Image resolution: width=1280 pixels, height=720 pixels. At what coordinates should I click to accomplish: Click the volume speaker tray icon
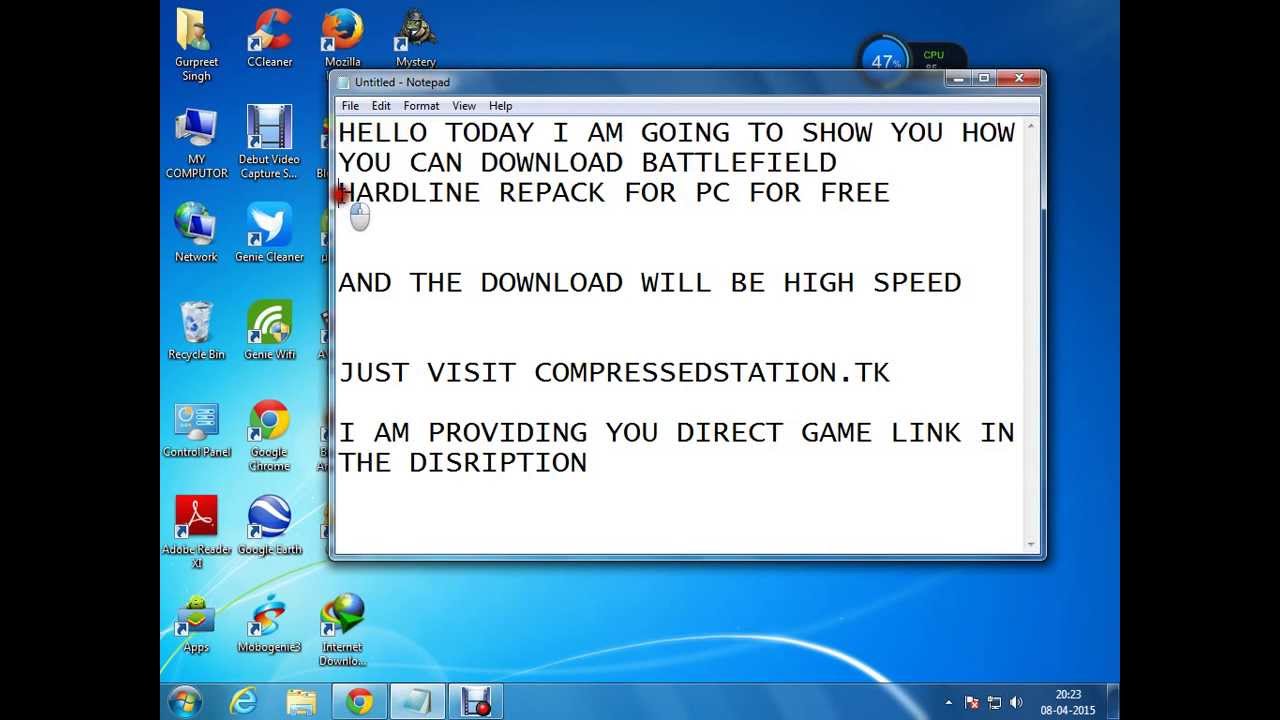tap(1016, 703)
